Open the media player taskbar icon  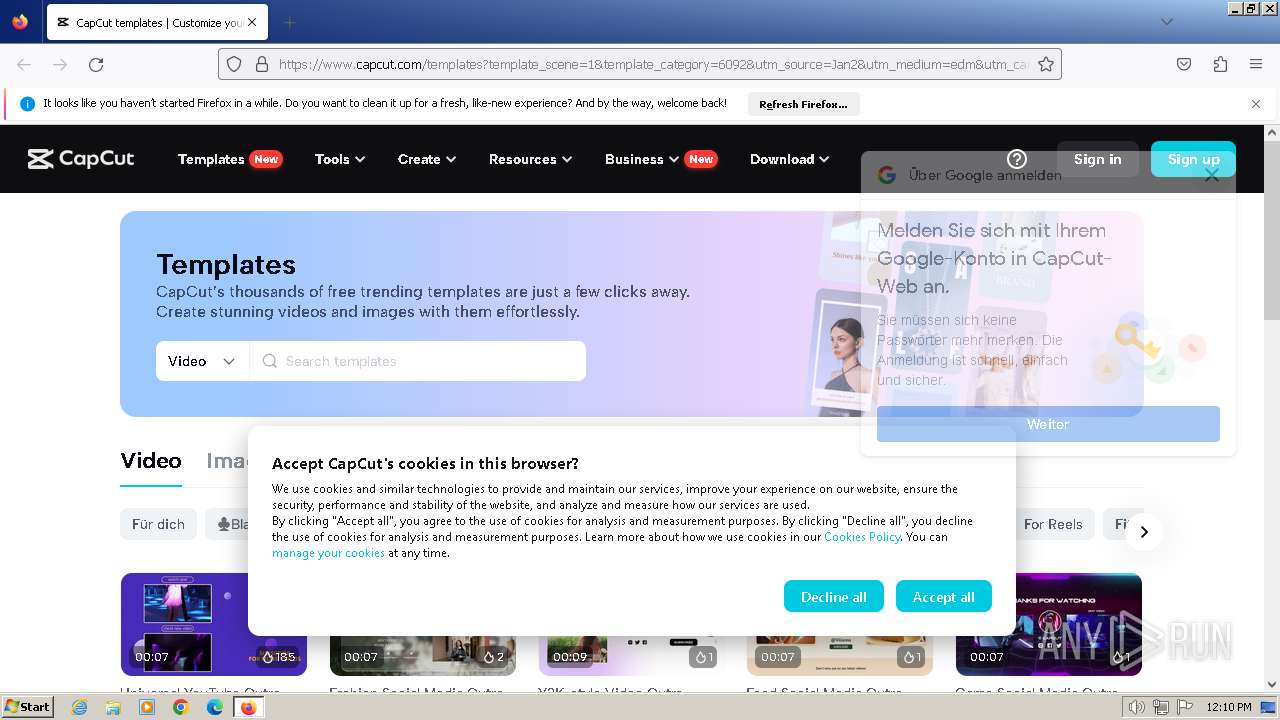(147, 707)
